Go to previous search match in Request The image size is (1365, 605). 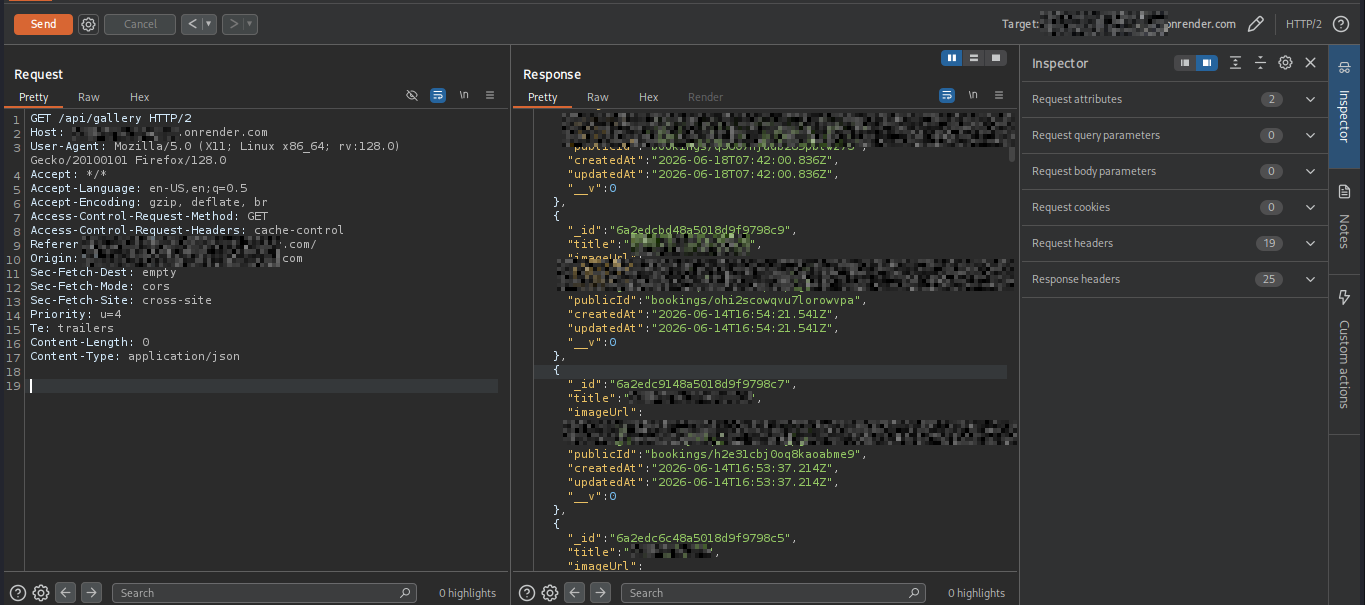(x=66, y=593)
